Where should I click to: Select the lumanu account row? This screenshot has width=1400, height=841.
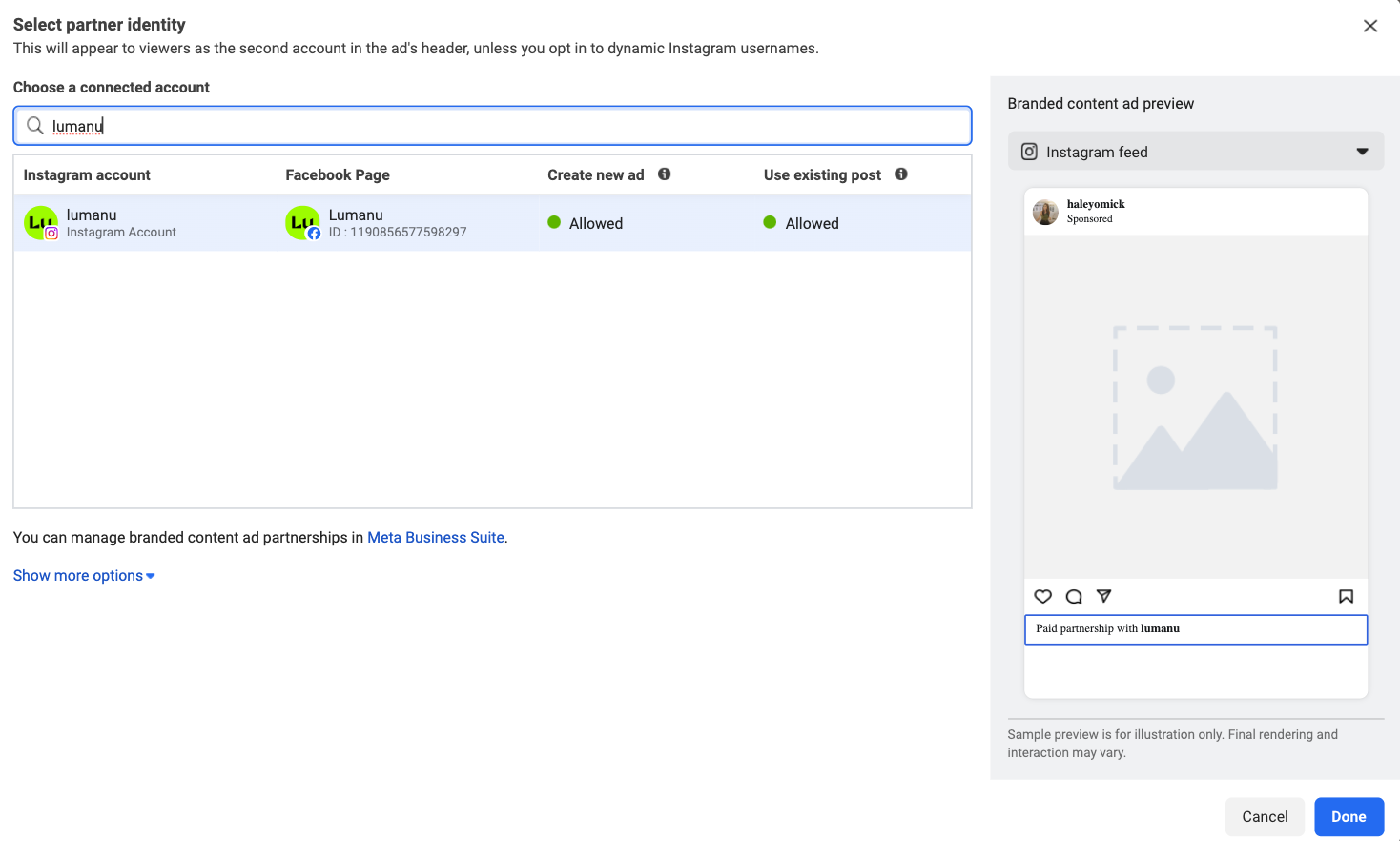(492, 223)
